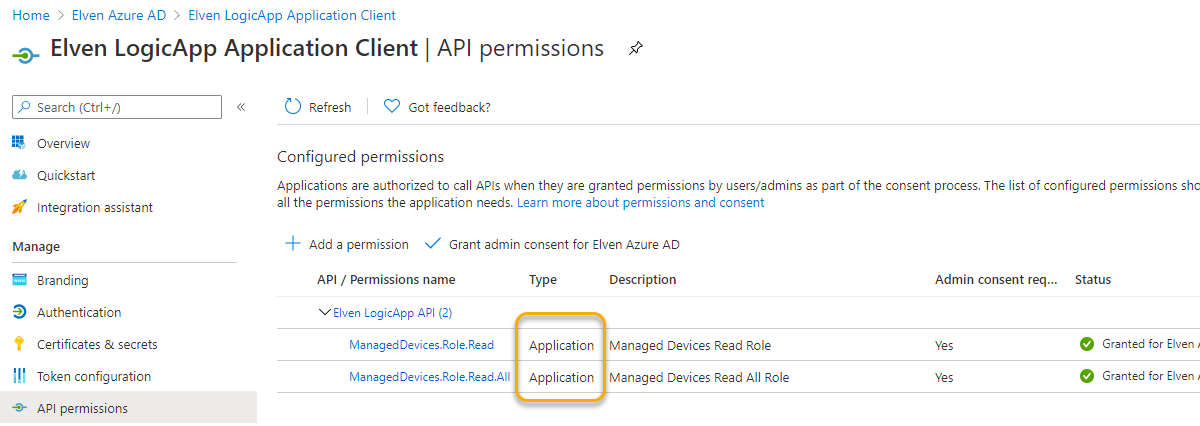Select API permissions in the sidebar
The width and height of the screenshot is (1200, 426).
128,408
